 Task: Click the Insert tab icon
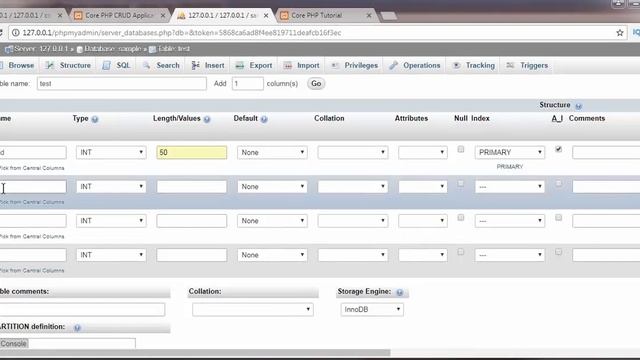point(196,65)
